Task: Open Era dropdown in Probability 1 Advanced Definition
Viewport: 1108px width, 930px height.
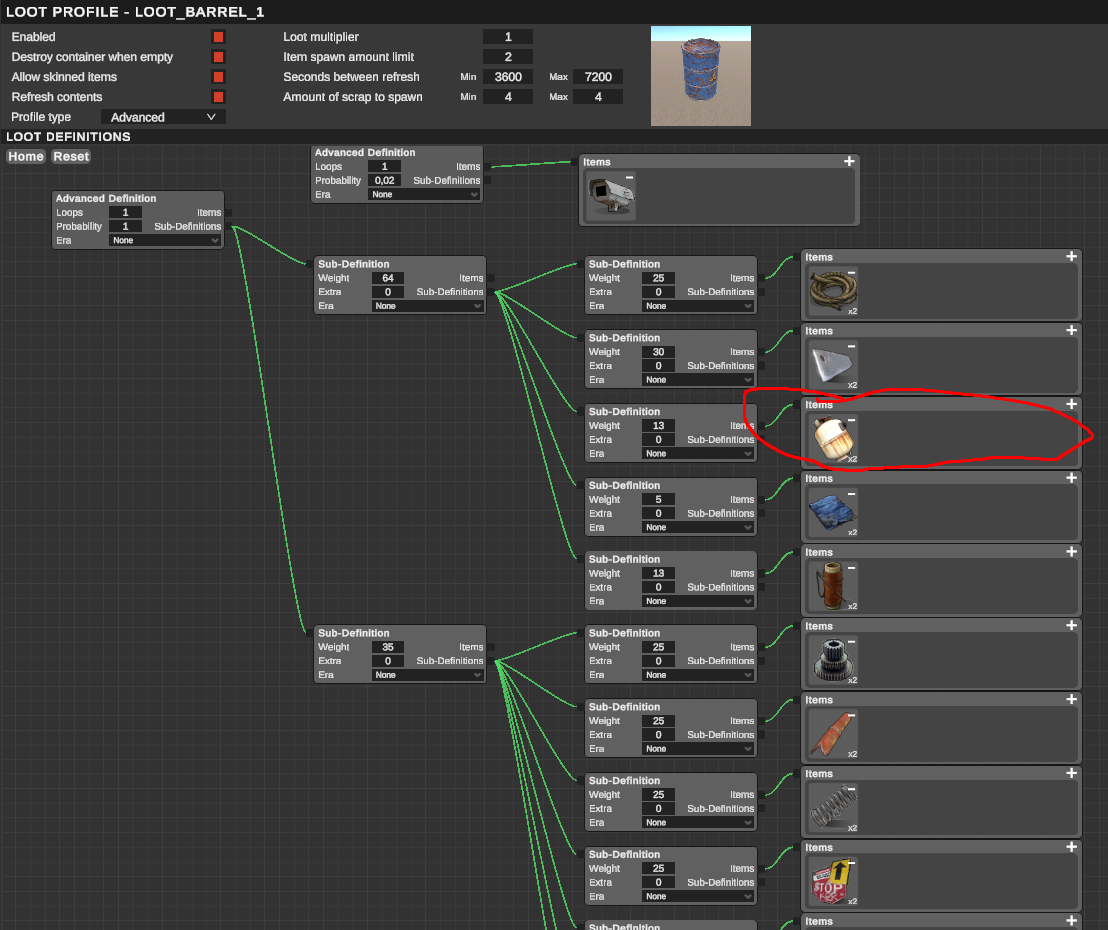Action: tap(165, 240)
